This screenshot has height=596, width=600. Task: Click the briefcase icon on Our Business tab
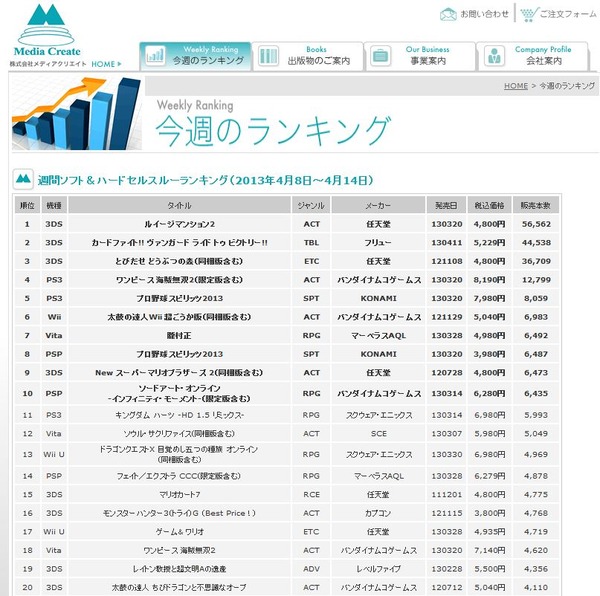pyautogui.click(x=381, y=56)
